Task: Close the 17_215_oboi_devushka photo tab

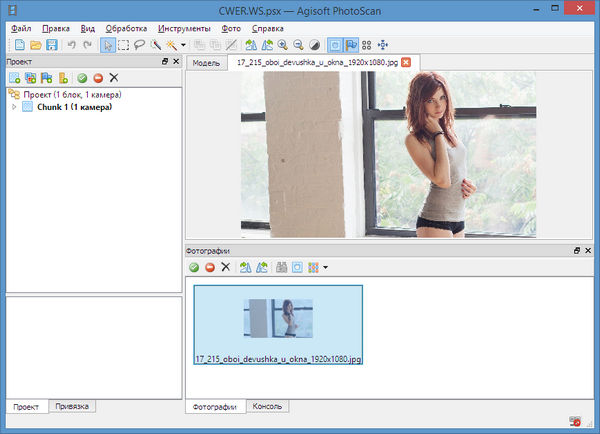Action: pyautogui.click(x=405, y=62)
